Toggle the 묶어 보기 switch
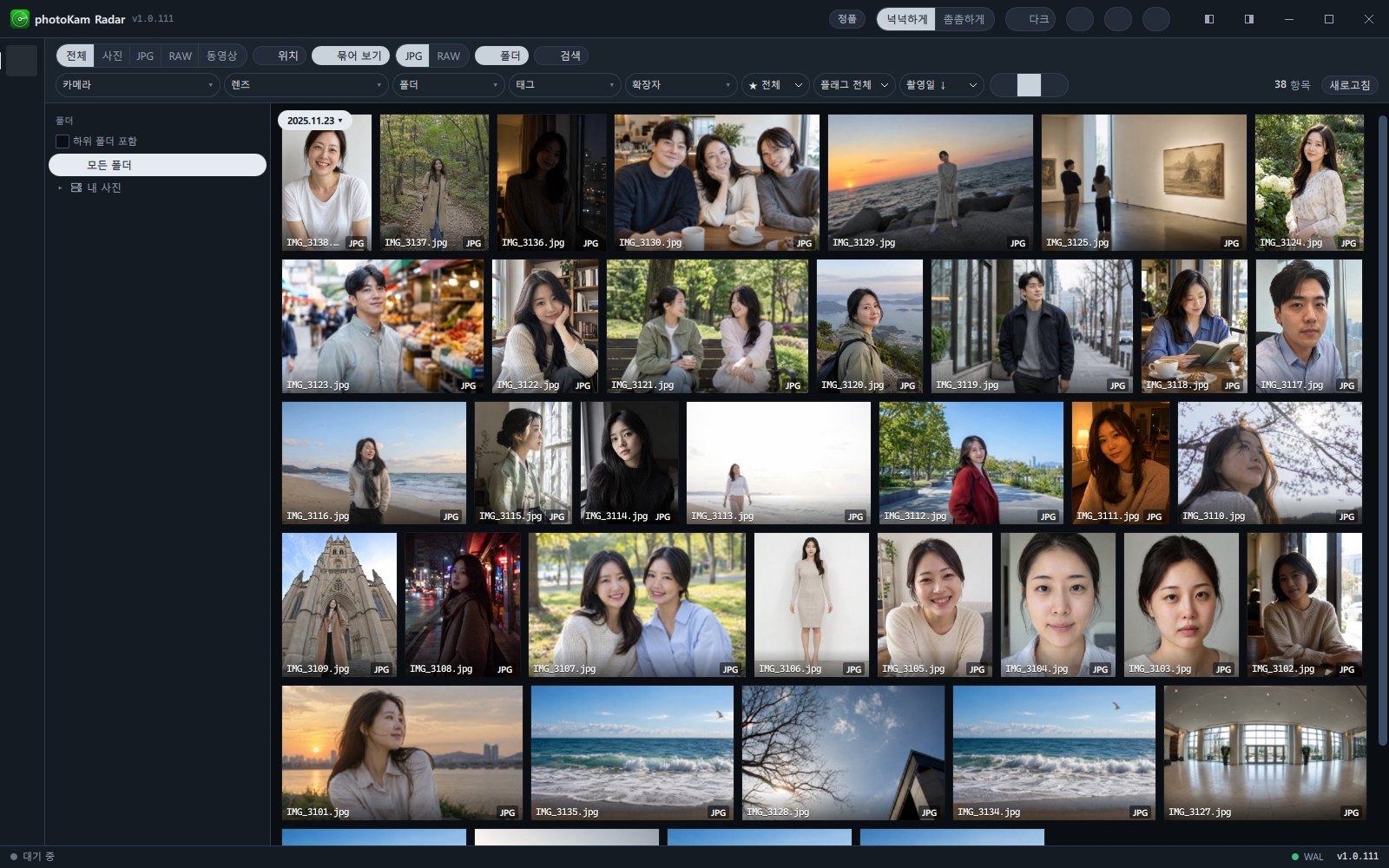Viewport: 1389px width, 868px height. 352,56
